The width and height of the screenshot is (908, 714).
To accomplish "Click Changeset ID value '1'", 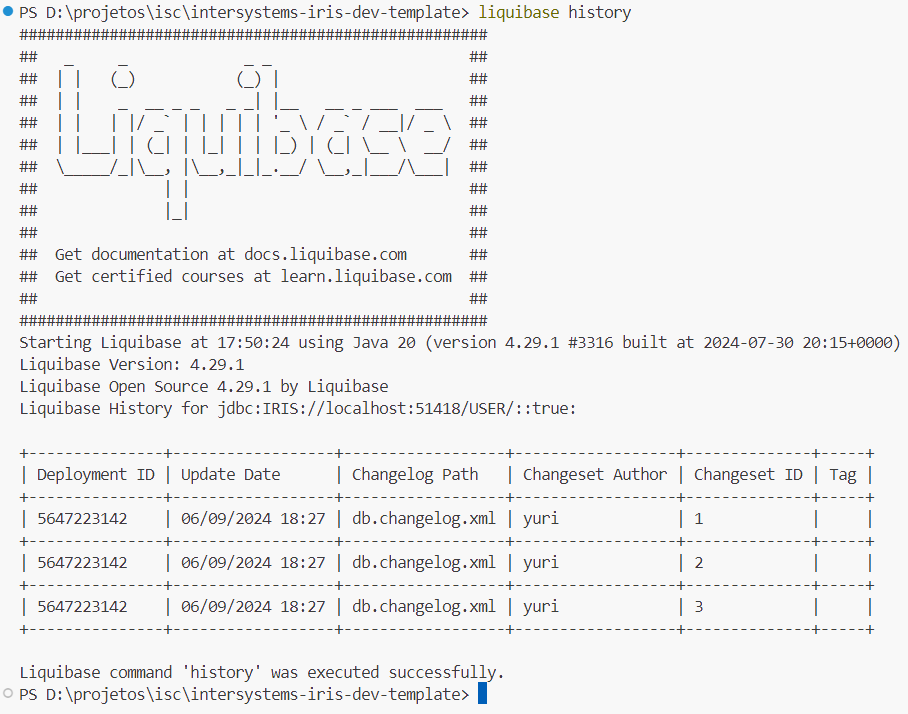I will [x=698, y=518].
